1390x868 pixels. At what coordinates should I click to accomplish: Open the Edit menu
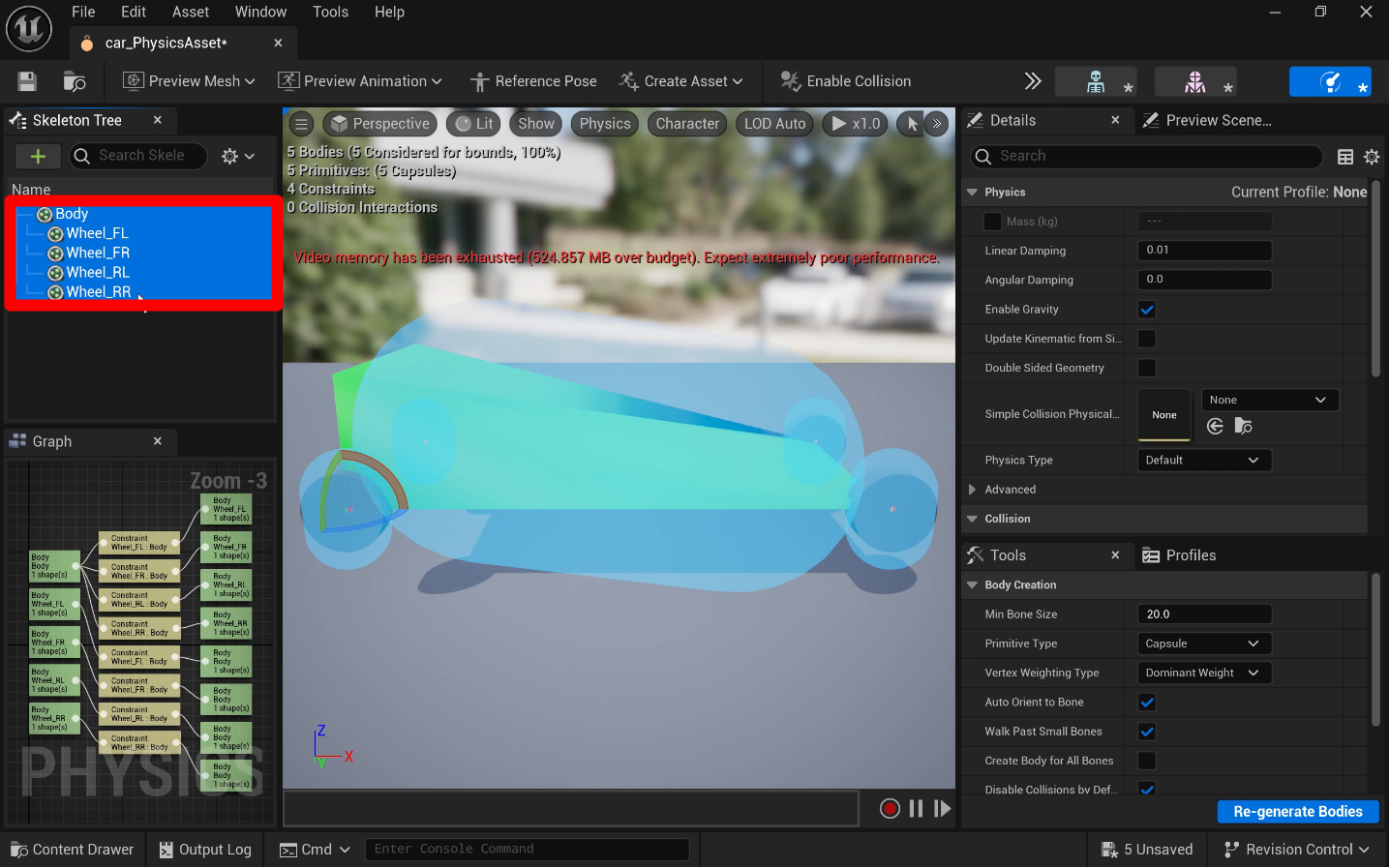pyautogui.click(x=134, y=12)
